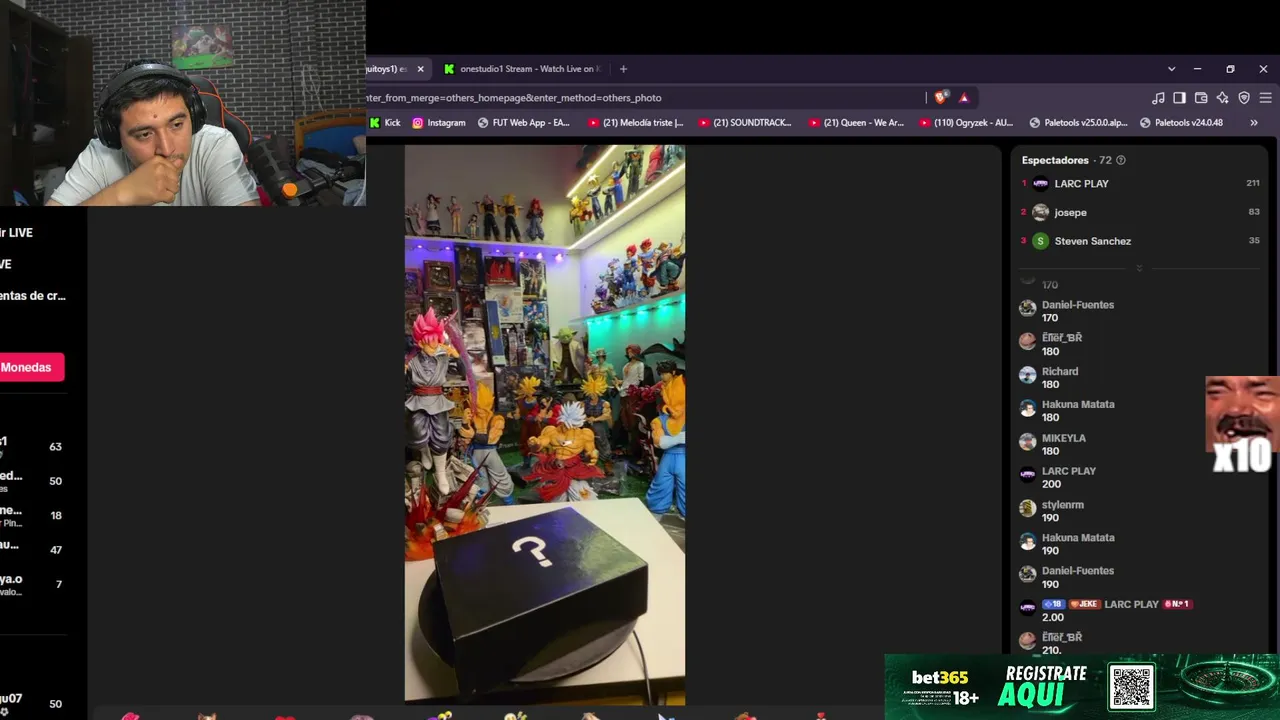Click MIKEYLA's chat avatar

pos(1027,441)
